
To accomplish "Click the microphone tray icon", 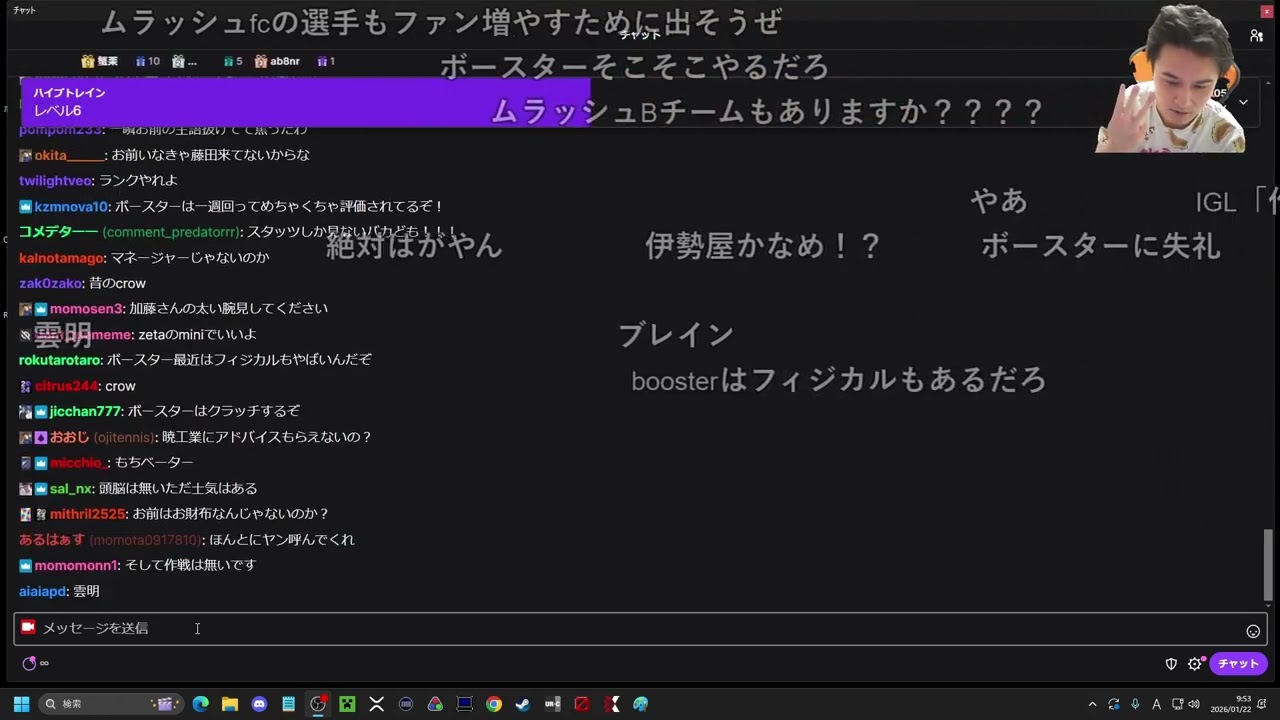I will (x=1135, y=704).
